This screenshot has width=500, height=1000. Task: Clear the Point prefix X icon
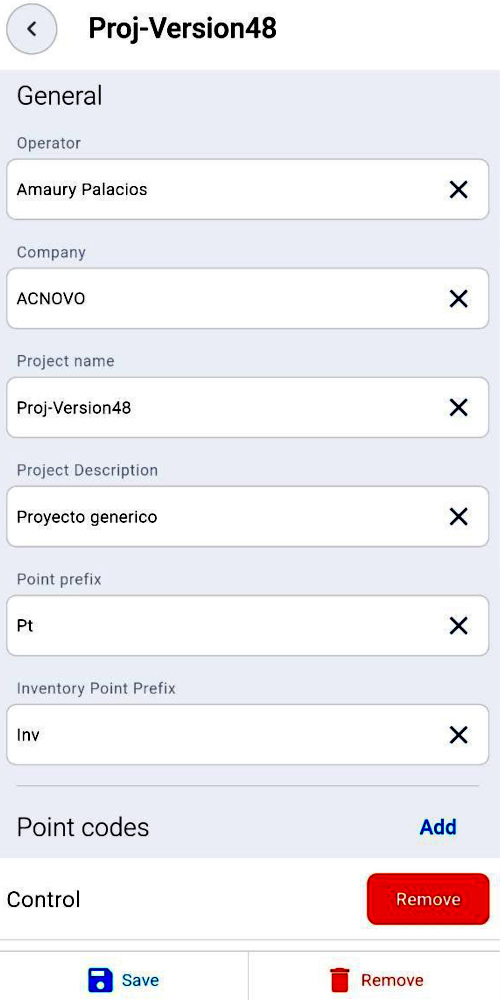click(459, 626)
